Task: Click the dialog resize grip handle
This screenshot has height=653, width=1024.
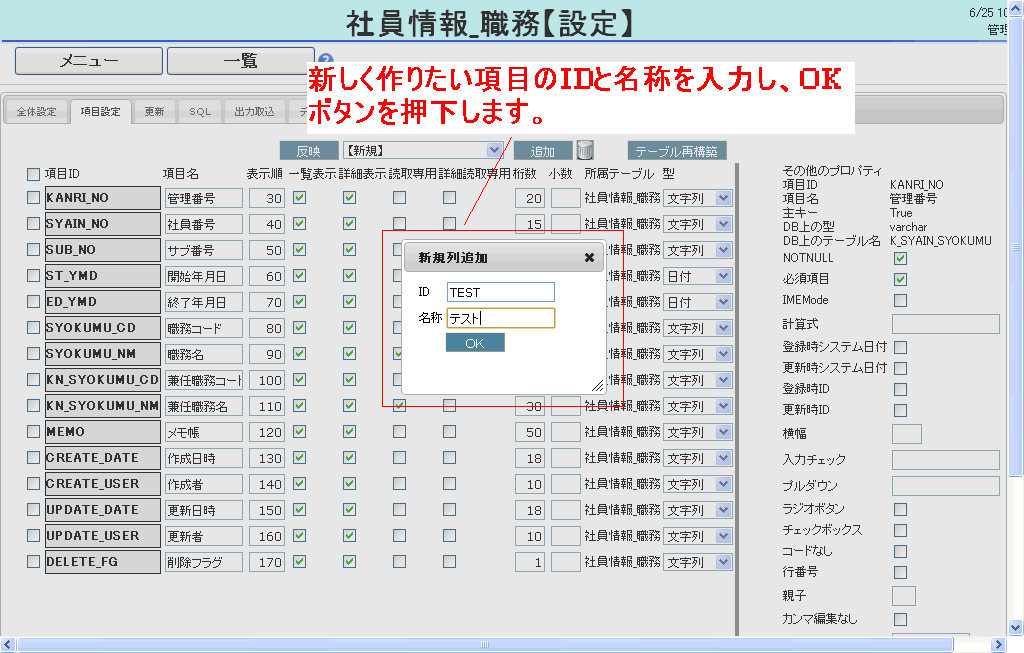Action: click(597, 385)
